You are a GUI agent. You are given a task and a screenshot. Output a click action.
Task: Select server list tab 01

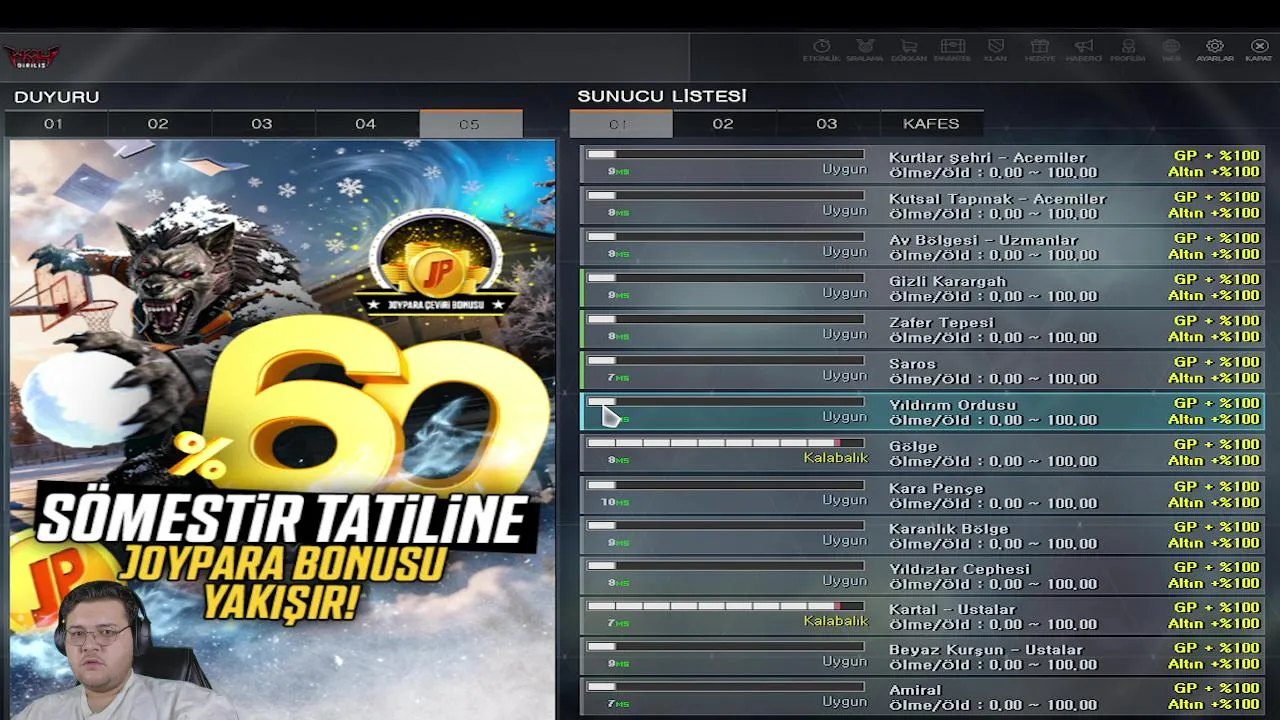[x=620, y=124]
